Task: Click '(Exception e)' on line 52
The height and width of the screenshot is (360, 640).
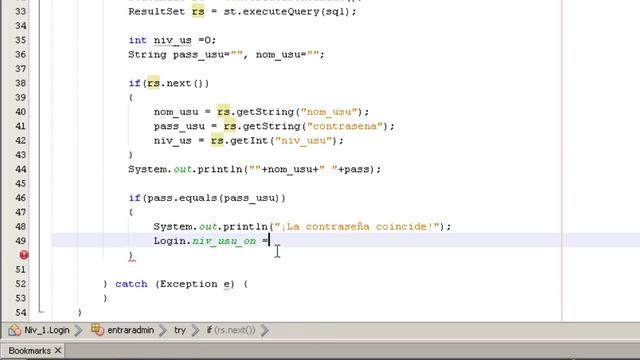Action: (x=195, y=284)
